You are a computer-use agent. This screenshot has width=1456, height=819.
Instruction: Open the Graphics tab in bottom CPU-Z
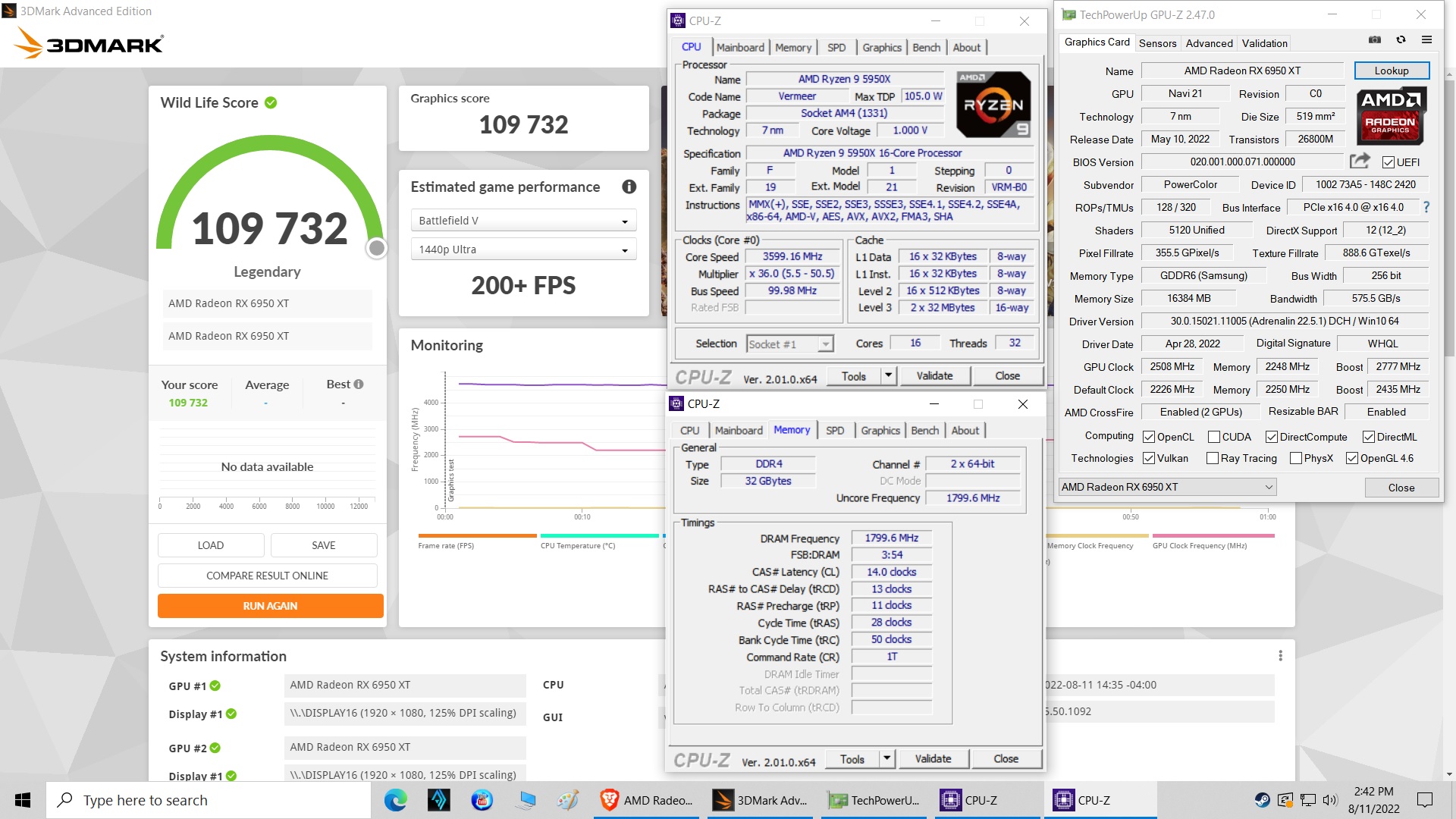pyautogui.click(x=880, y=430)
